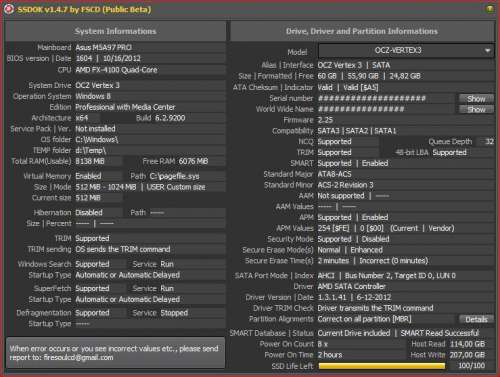
Task: Select Hibernation value Disabled
Action: [x=89, y=213]
